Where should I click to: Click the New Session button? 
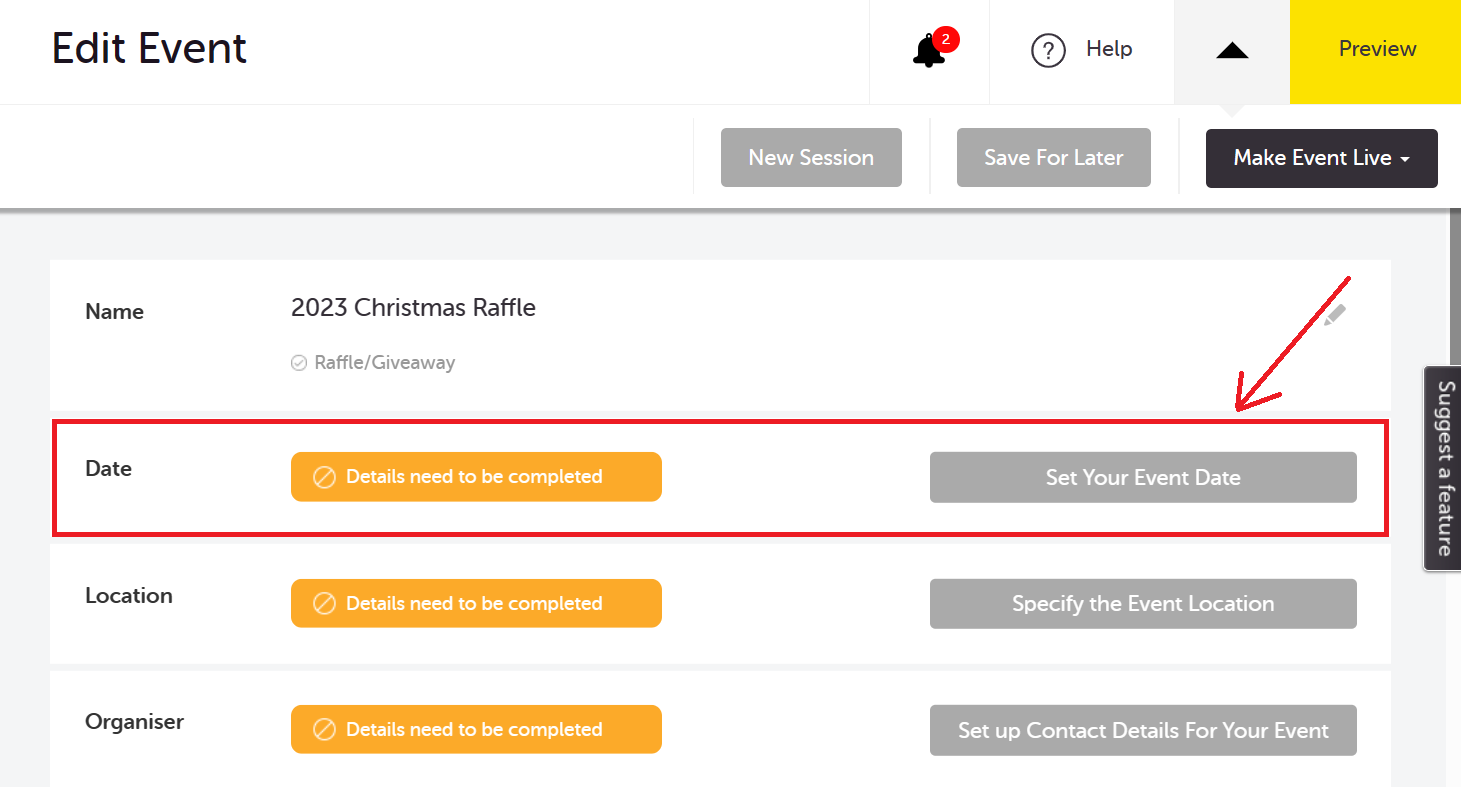[x=810, y=157]
